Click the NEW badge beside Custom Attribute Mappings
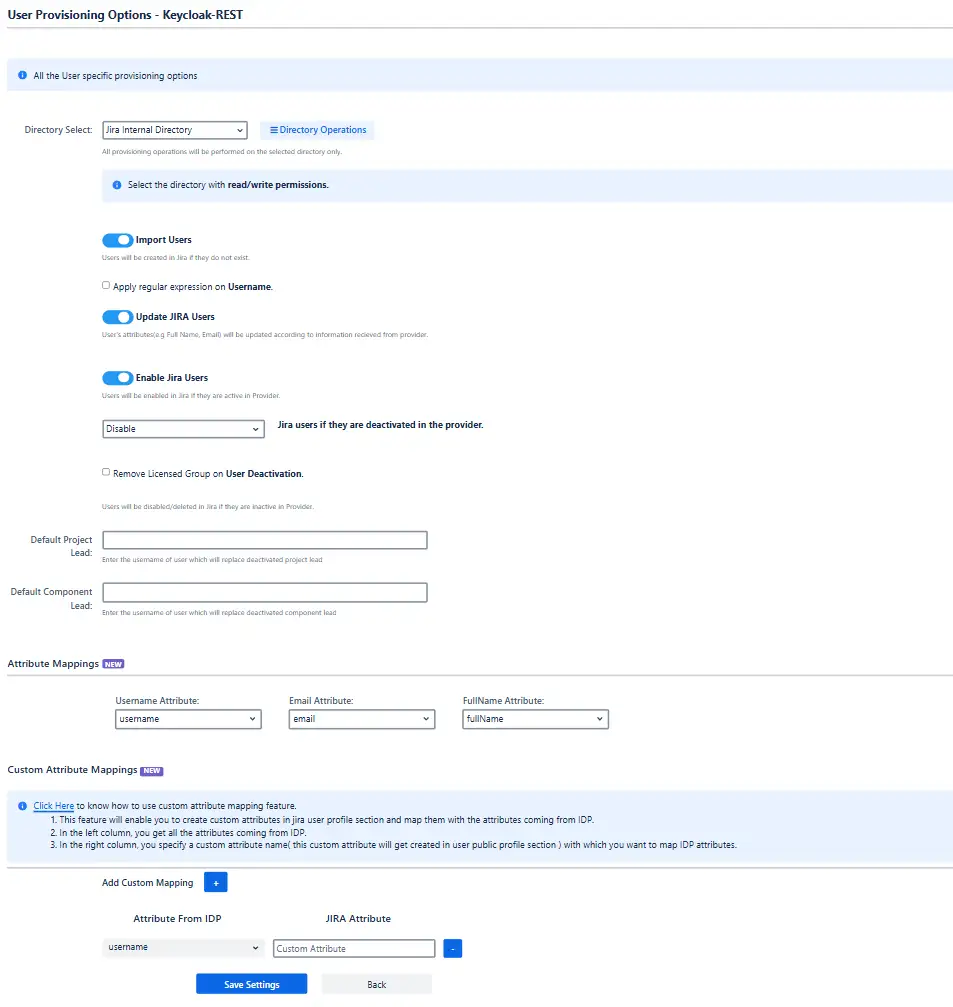 (152, 771)
